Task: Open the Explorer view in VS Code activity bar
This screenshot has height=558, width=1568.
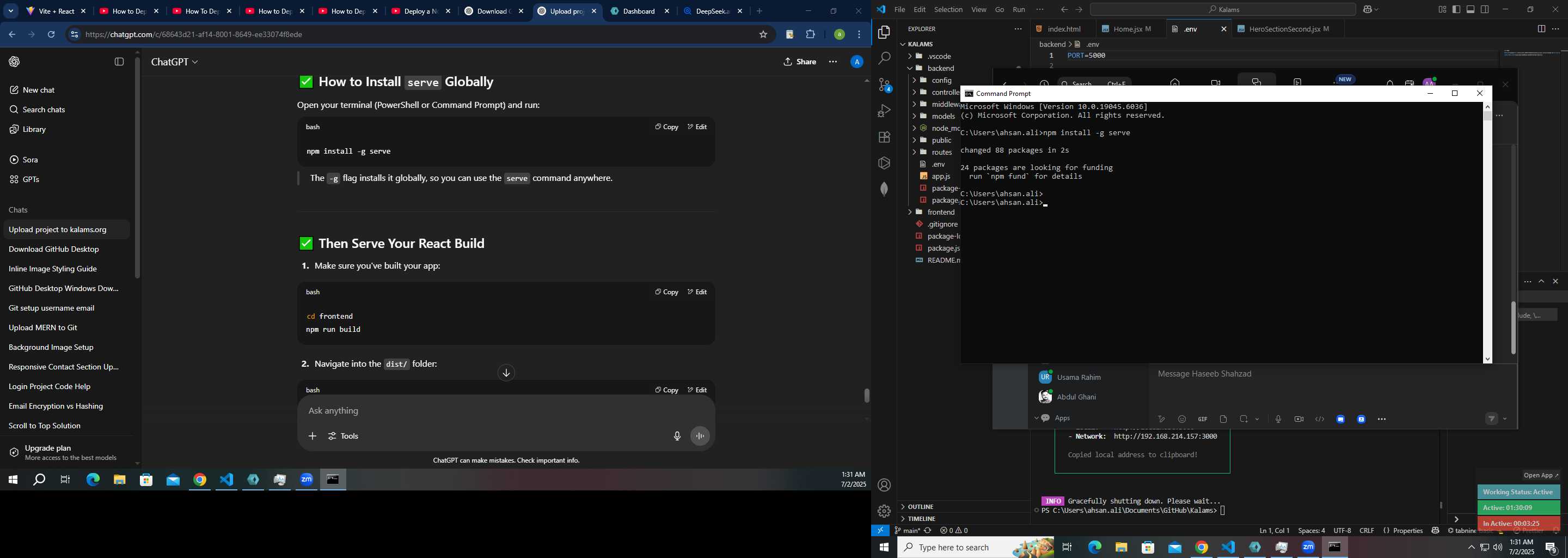Action: tap(884, 32)
